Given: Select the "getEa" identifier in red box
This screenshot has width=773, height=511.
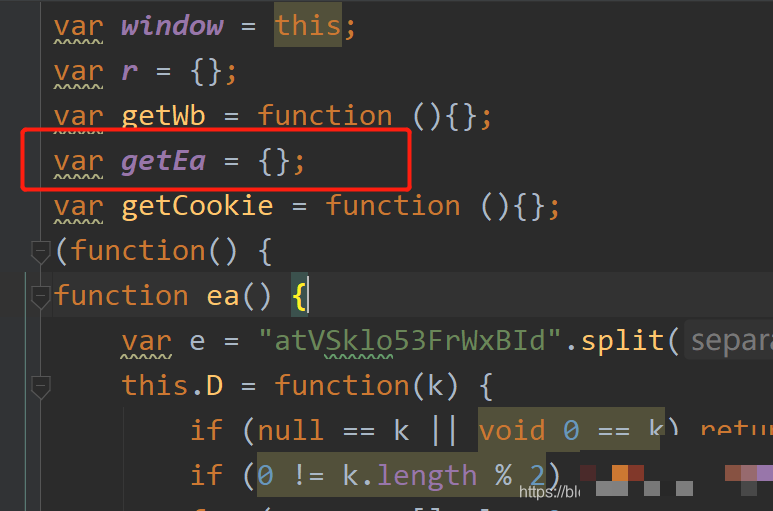Looking at the screenshot, I should pos(163,160).
